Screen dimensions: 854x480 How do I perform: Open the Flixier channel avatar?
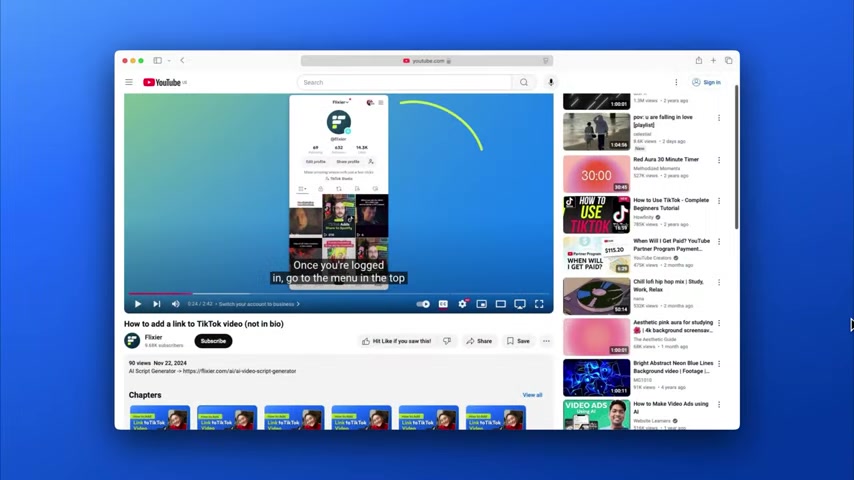pos(132,341)
